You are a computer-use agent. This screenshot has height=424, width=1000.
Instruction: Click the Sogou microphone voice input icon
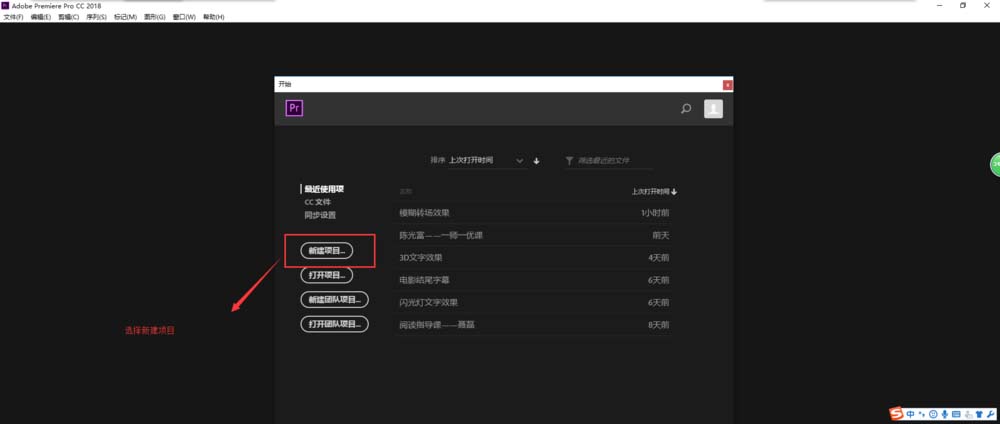point(945,414)
